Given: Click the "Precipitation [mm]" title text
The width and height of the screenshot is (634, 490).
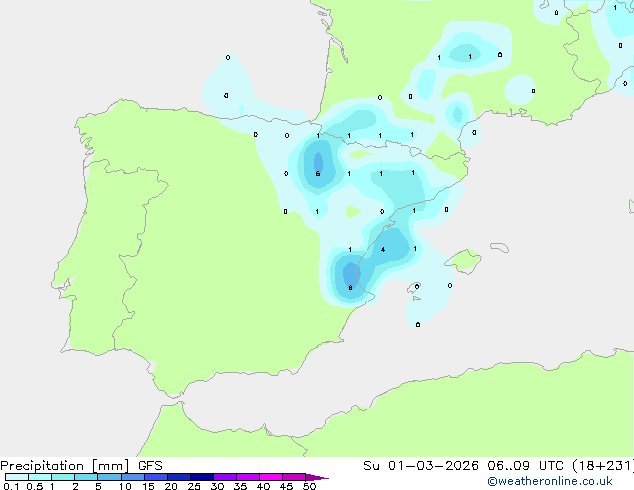Looking at the screenshot, I should coord(65,466).
